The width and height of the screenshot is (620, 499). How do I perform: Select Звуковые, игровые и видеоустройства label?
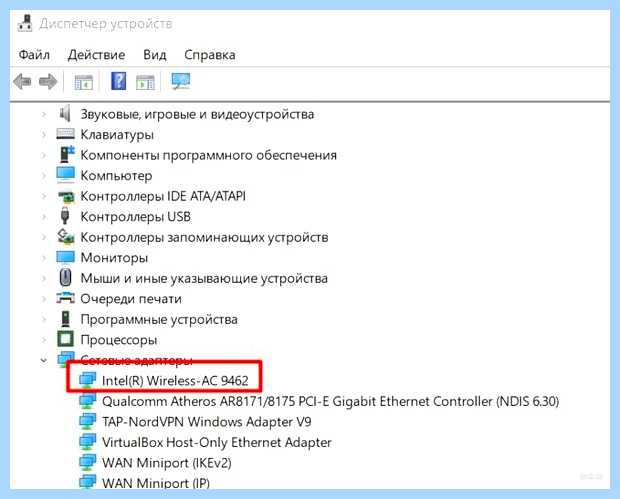[x=197, y=114]
